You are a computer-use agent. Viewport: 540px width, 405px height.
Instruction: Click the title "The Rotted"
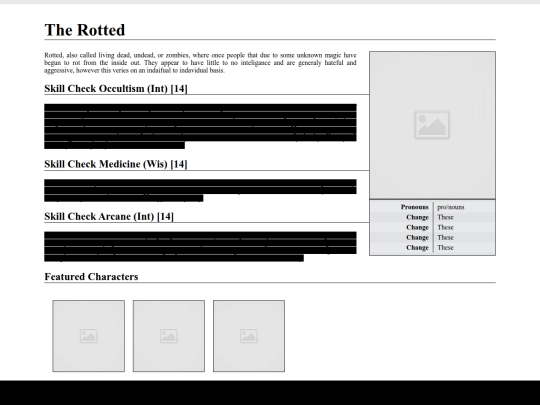pos(85,30)
